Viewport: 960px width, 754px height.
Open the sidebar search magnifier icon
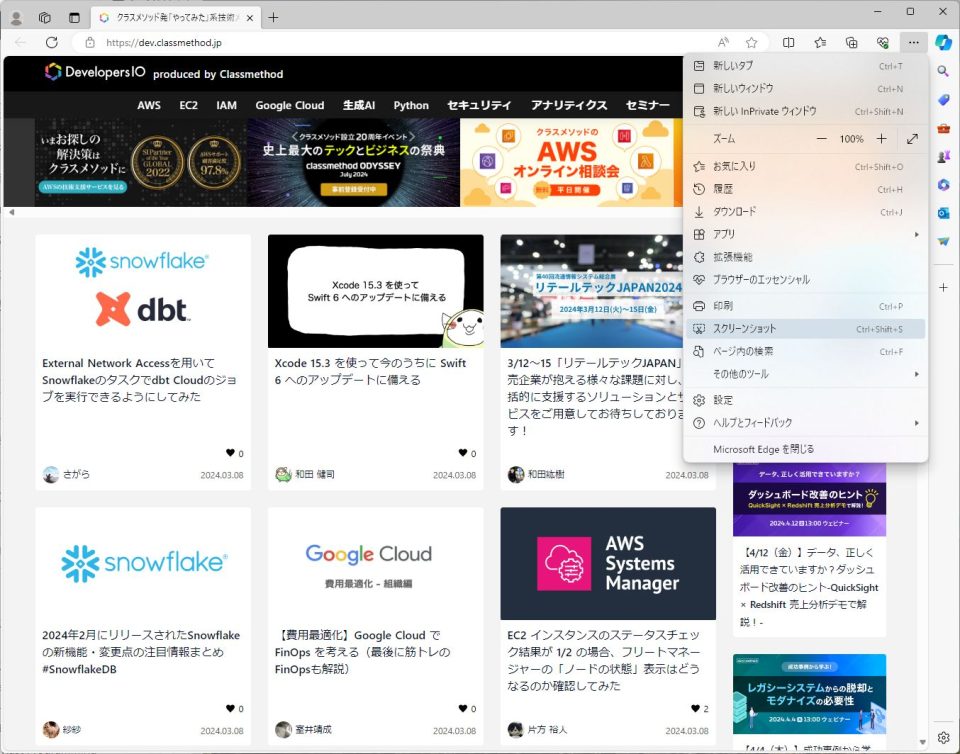click(944, 71)
